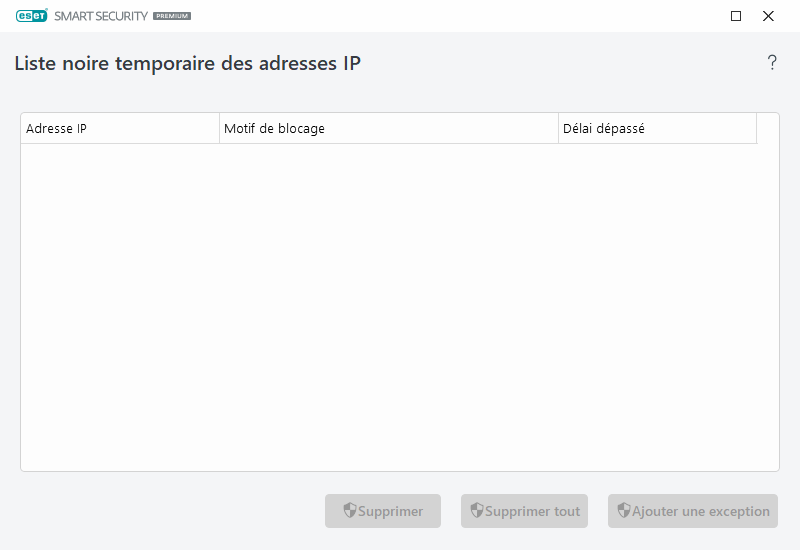
Task: Click the 'Liste noire temporaire des adresses IP' heading
Action: tap(187, 63)
